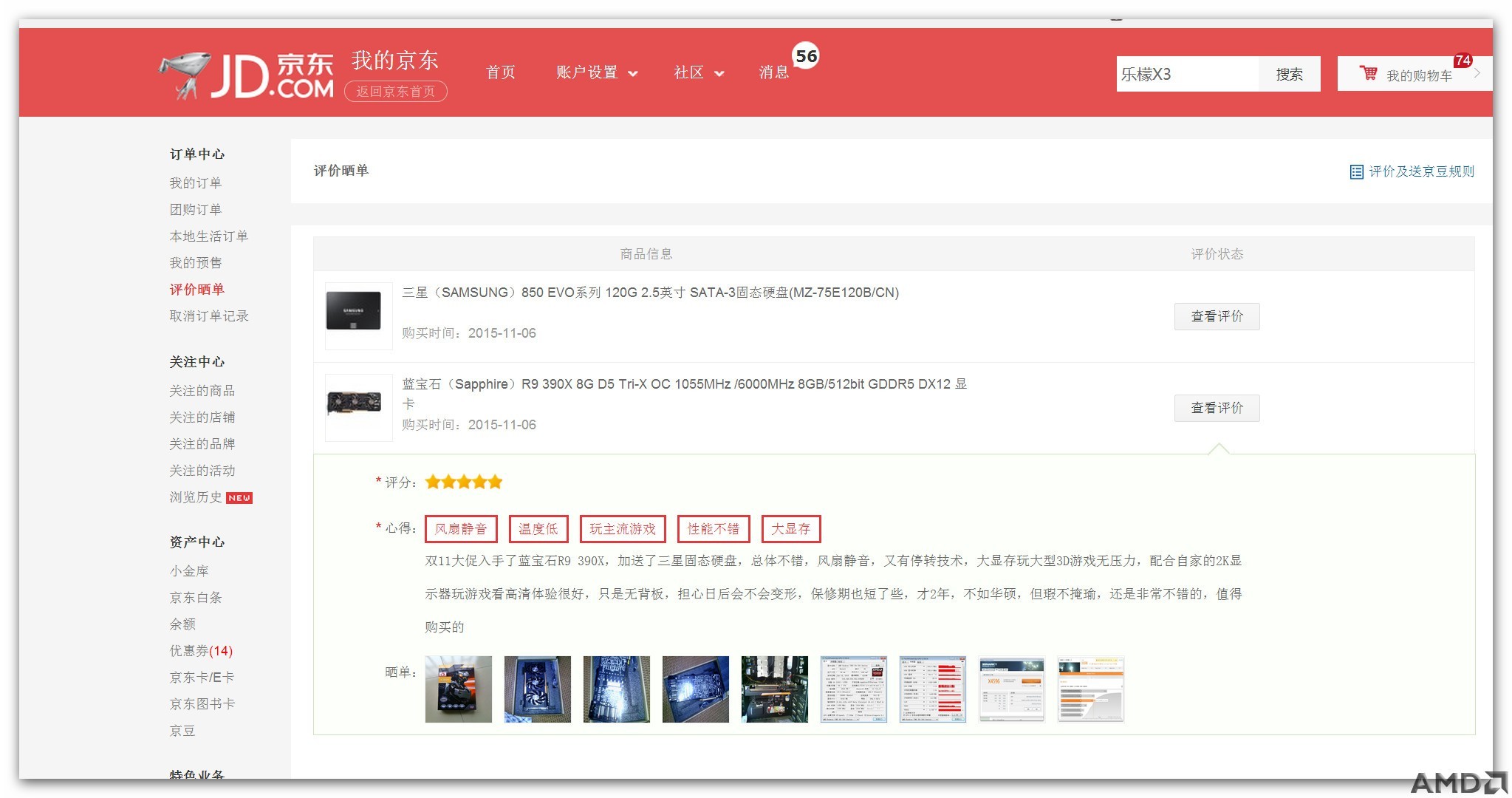Click the 搜索 button
Viewport: 1512px width, 798px height.
1289,74
